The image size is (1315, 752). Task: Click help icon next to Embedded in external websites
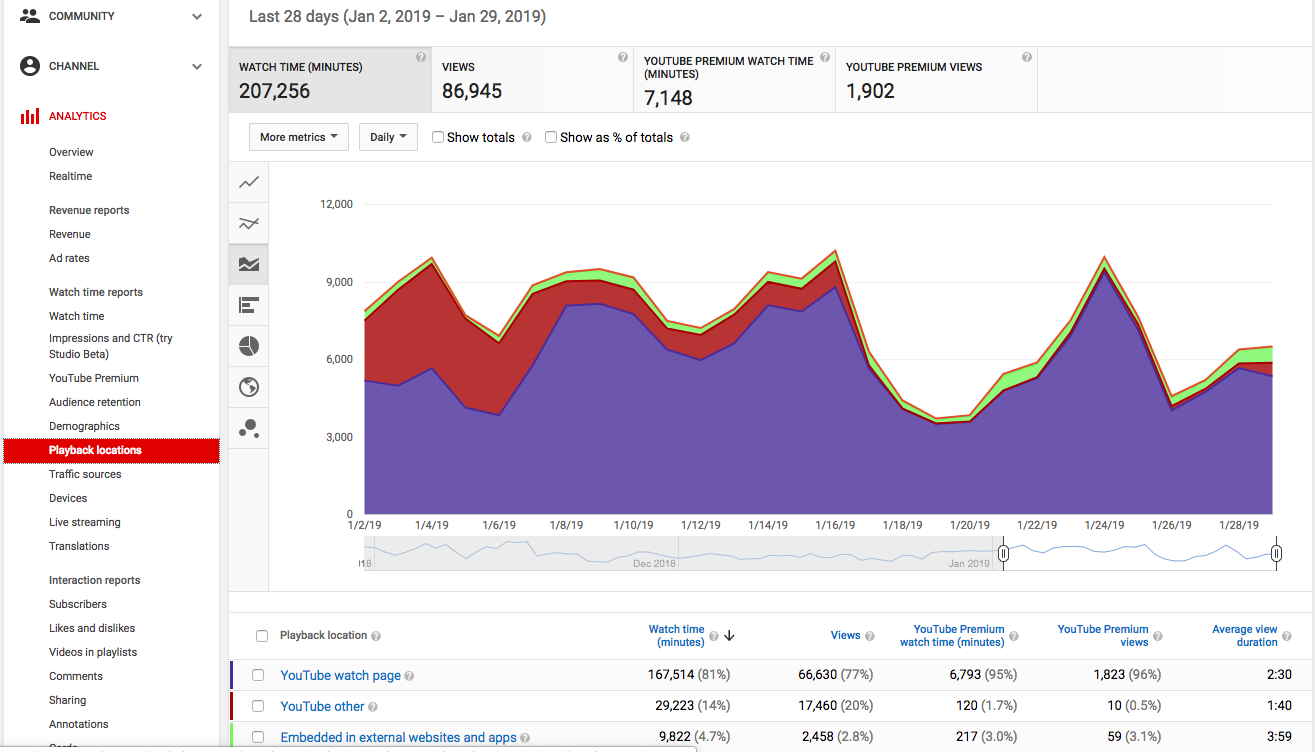525,738
